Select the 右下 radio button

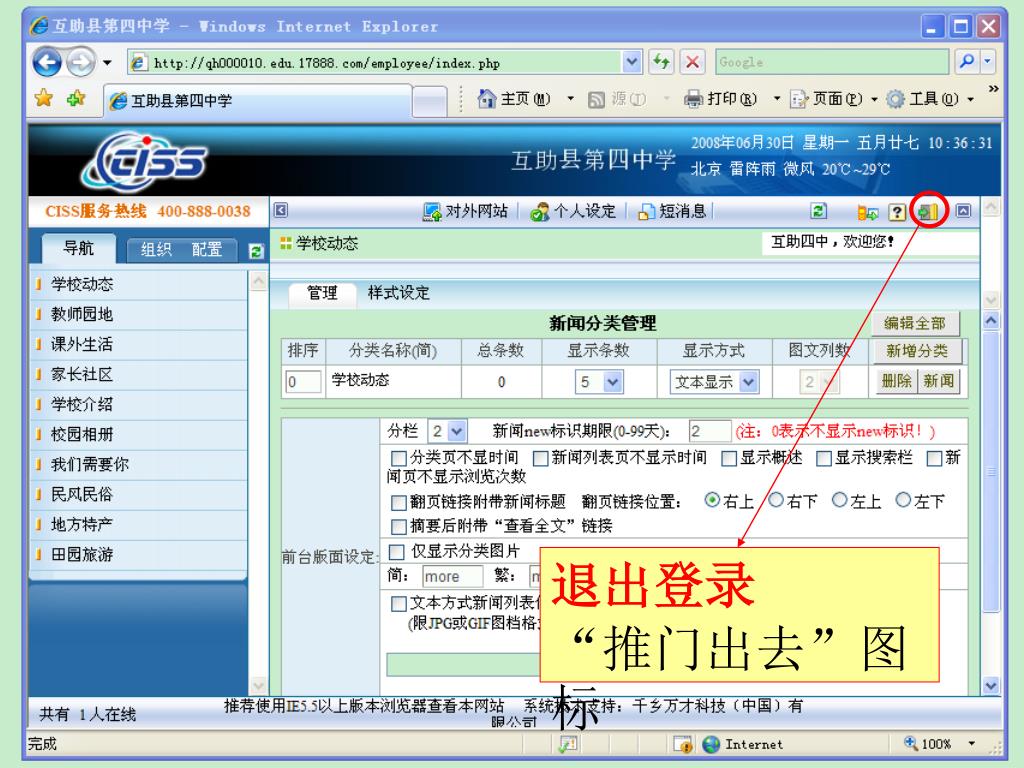(776, 500)
